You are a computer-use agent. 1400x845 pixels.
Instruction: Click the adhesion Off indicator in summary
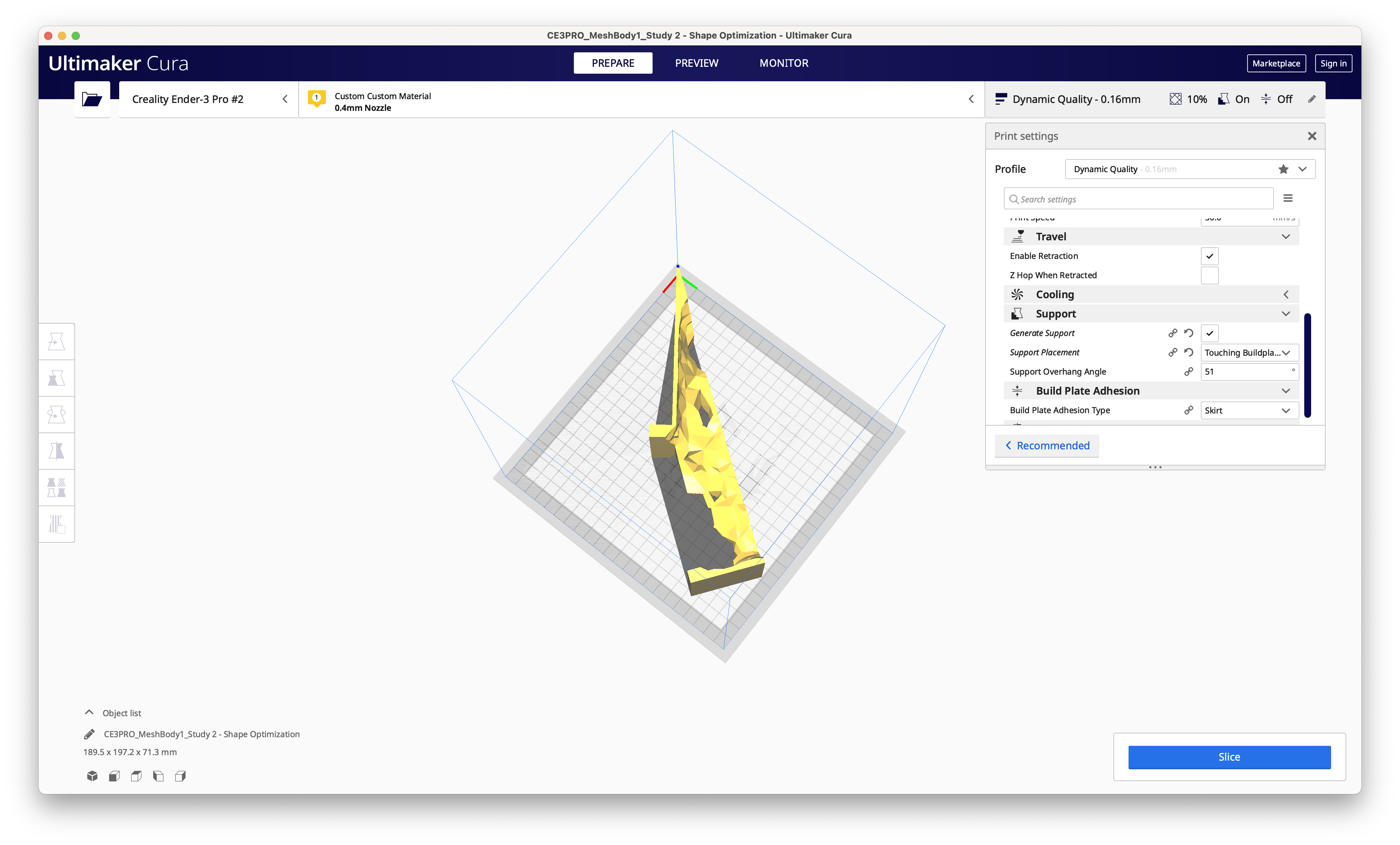pyautogui.click(x=1276, y=100)
